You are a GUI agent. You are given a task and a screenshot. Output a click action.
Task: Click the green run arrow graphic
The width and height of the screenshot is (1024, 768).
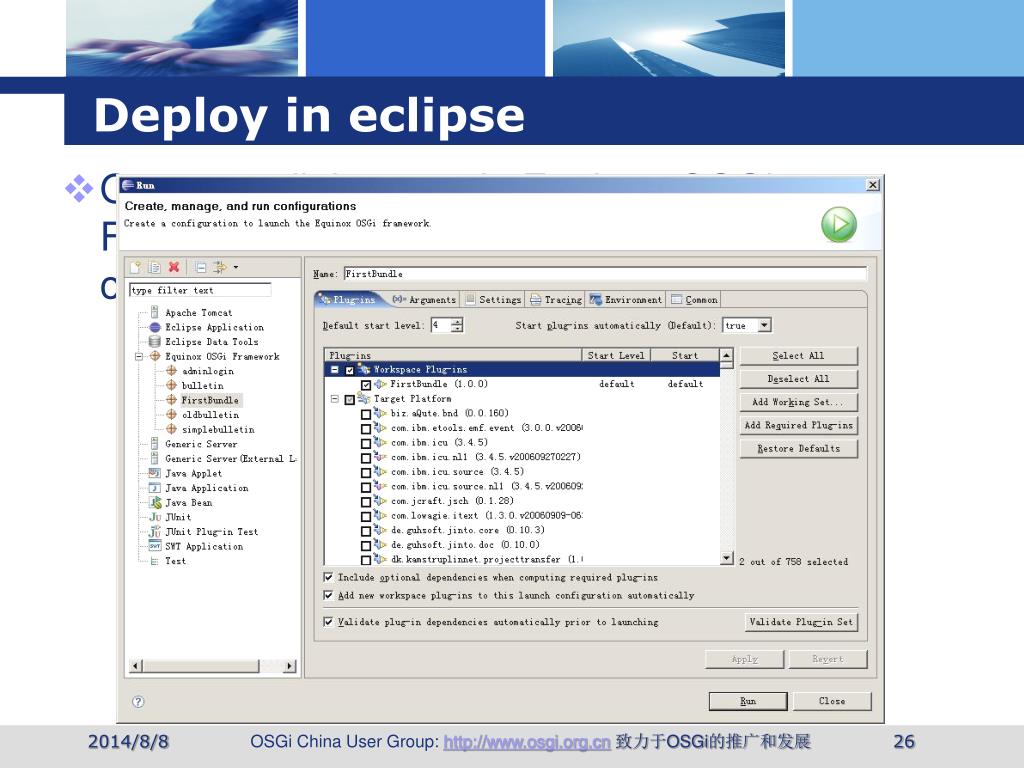point(839,225)
